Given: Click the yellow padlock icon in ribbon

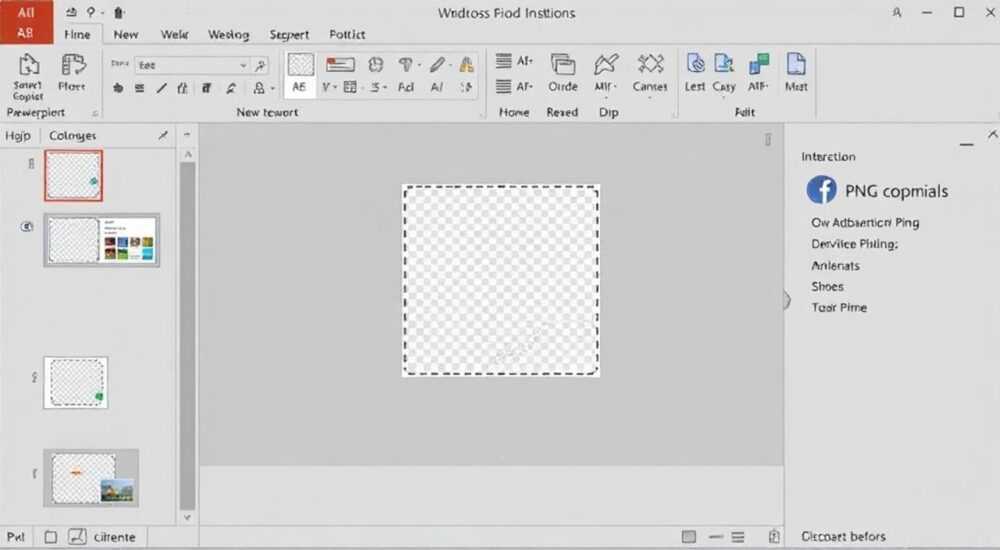Looking at the screenshot, I should click(467, 64).
